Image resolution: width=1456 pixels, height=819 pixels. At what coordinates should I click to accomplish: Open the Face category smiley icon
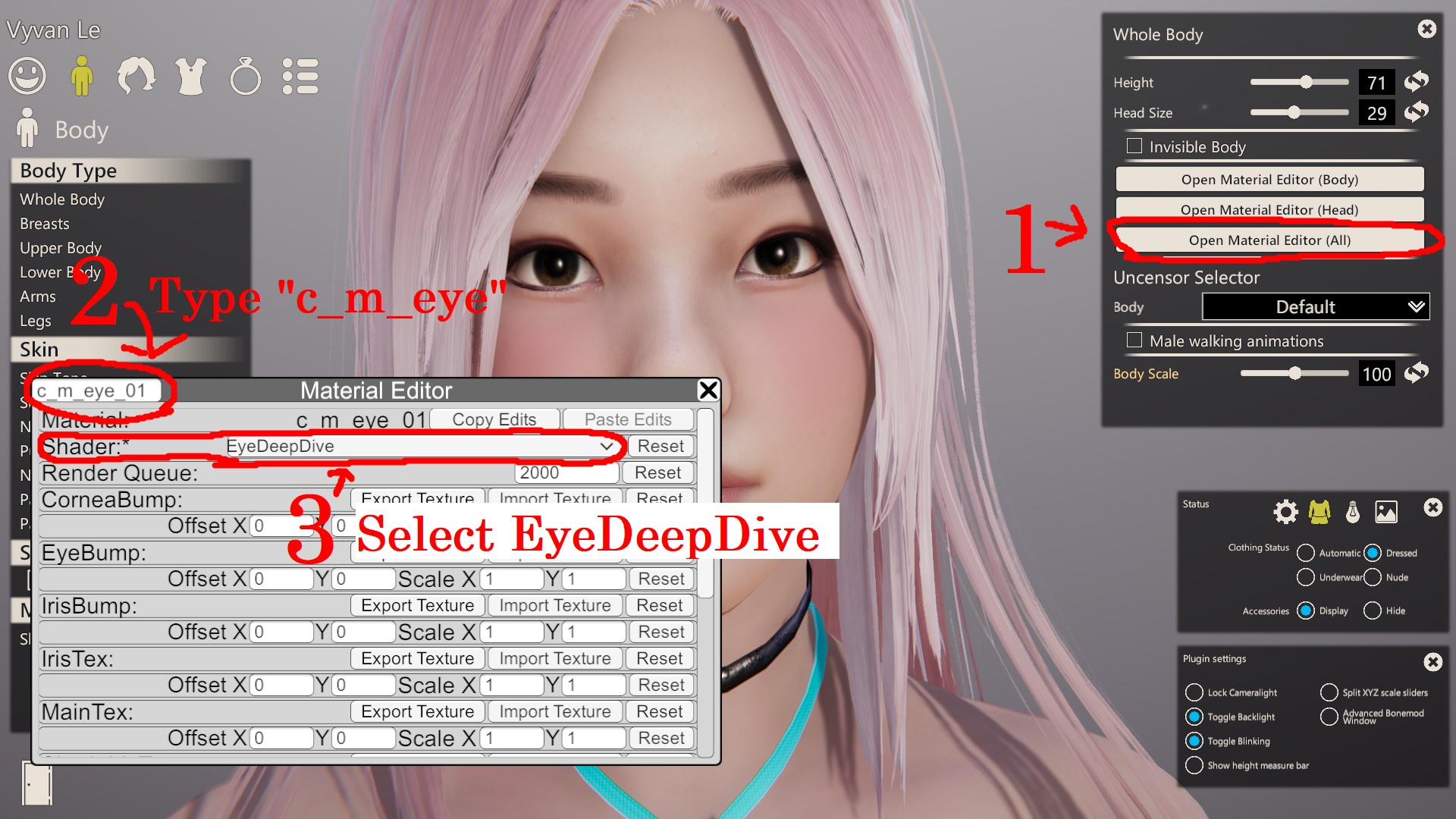[27, 76]
